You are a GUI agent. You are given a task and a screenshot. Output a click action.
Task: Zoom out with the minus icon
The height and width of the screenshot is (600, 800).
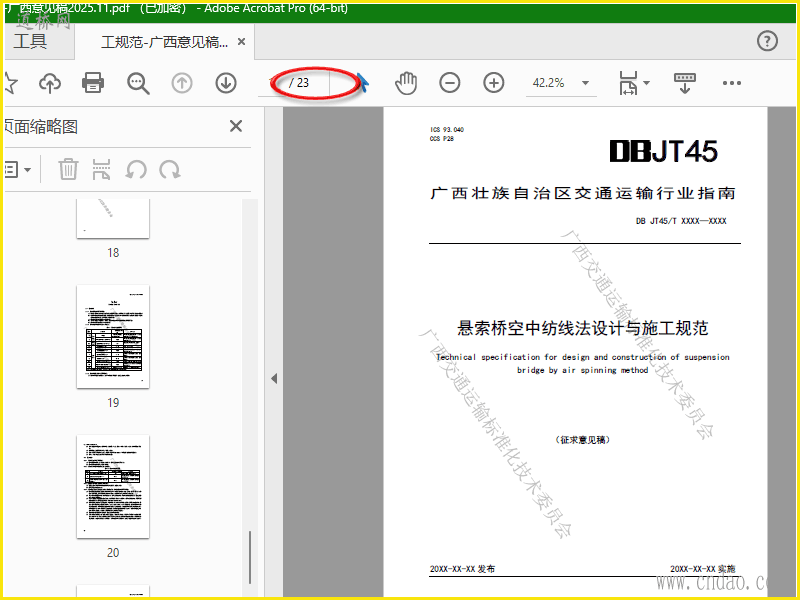point(449,83)
